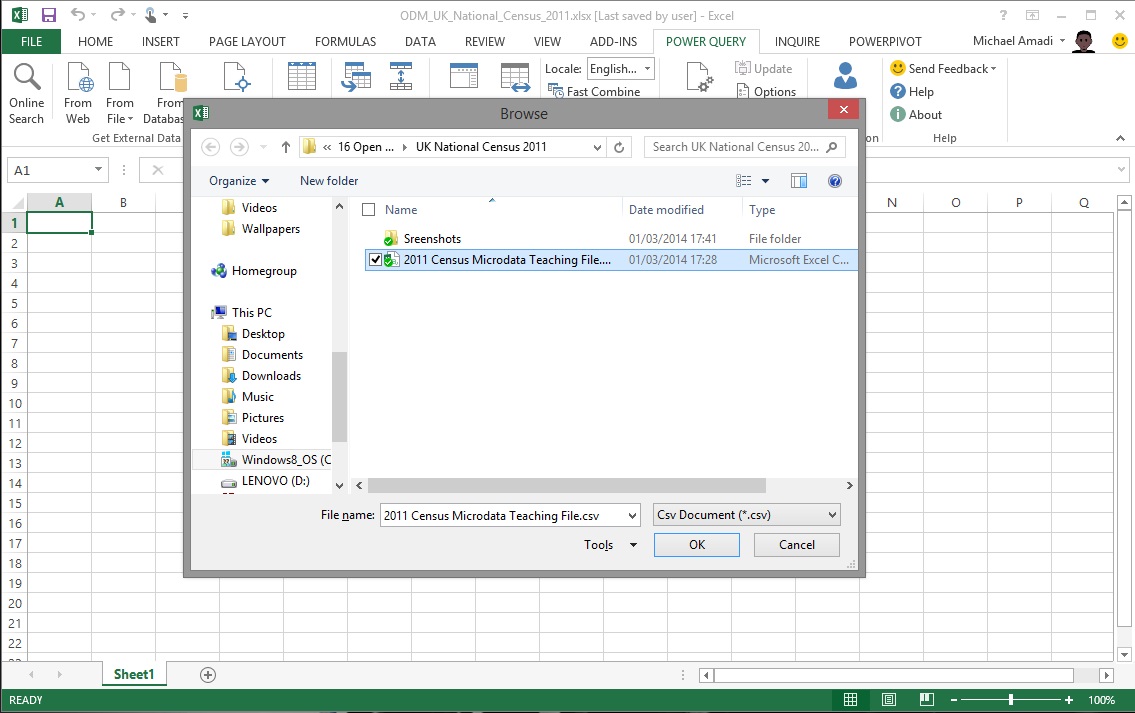This screenshot has width=1135, height=713.
Task: Click the blue help icon in Browse dialog
Action: (835, 181)
